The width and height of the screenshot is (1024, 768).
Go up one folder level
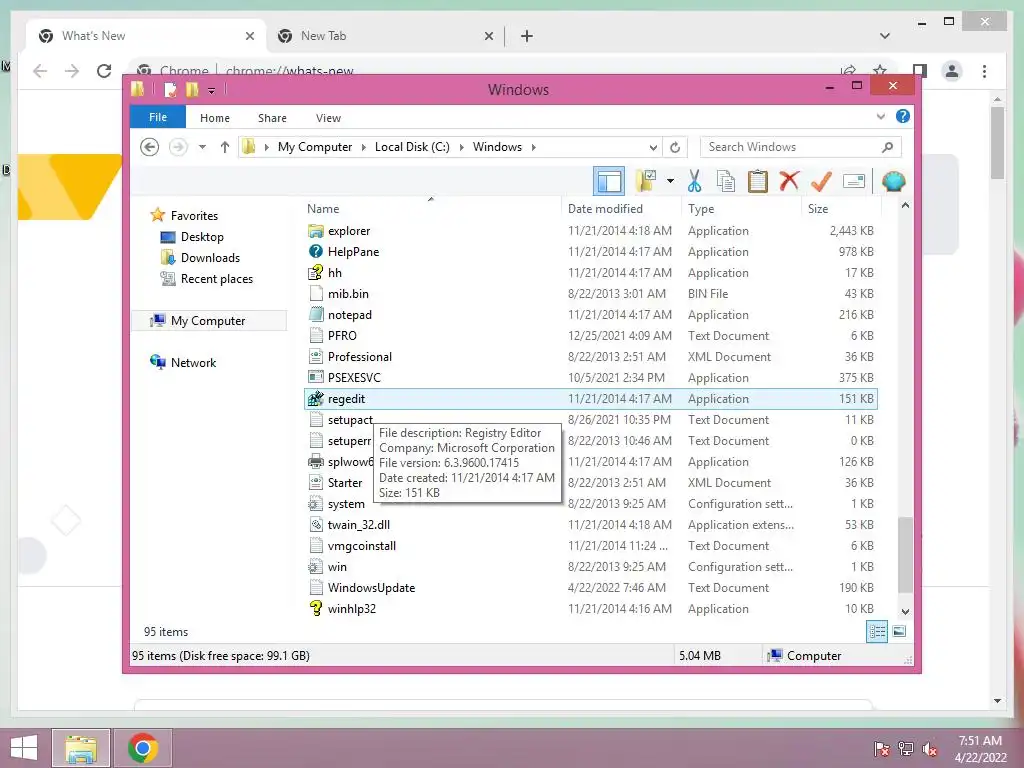point(225,147)
